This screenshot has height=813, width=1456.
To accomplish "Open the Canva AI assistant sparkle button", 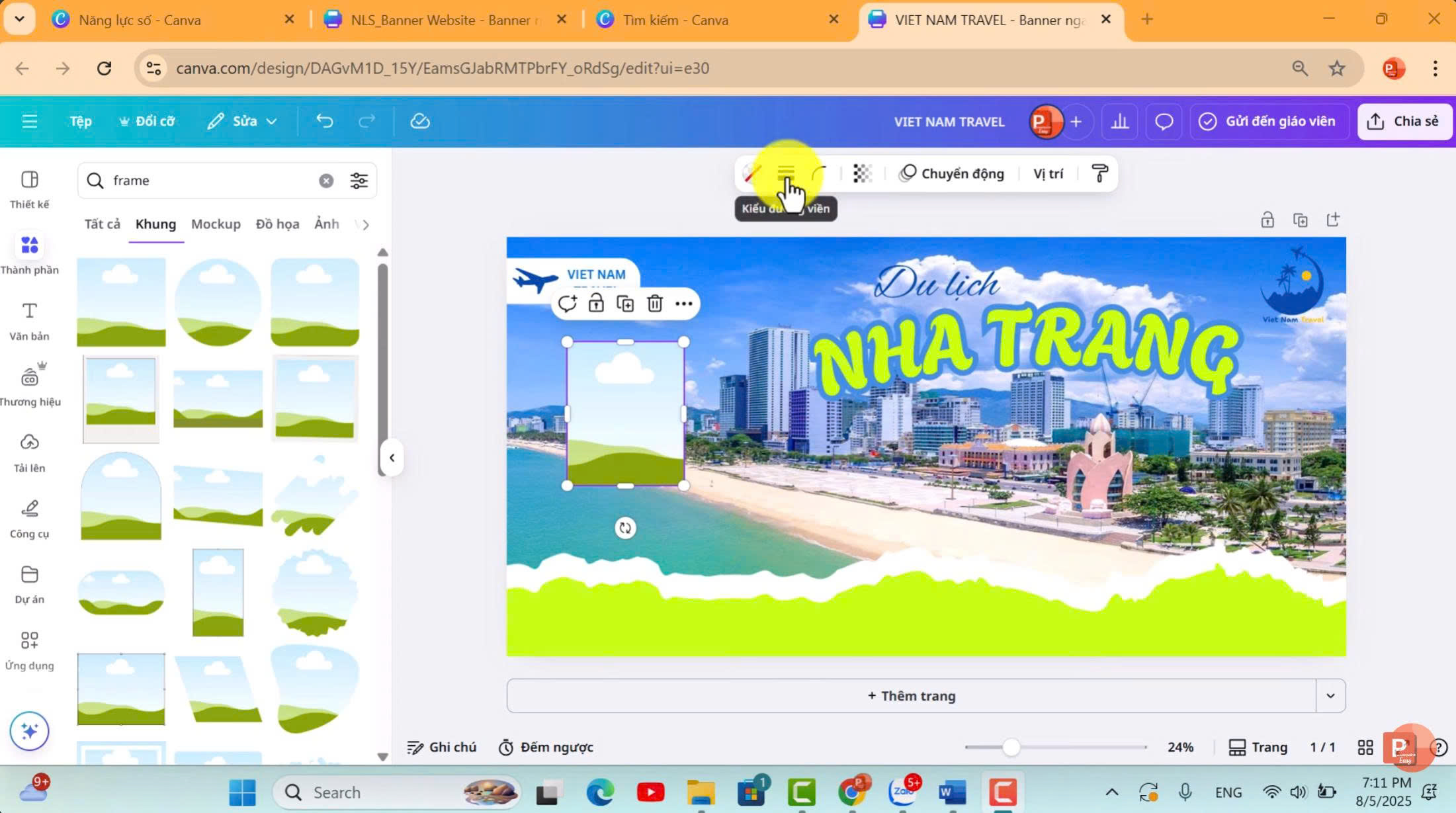I will coord(29,730).
